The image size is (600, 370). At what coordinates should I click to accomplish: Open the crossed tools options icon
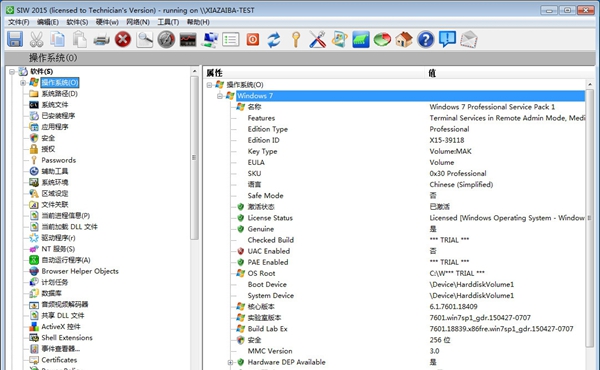[317, 39]
